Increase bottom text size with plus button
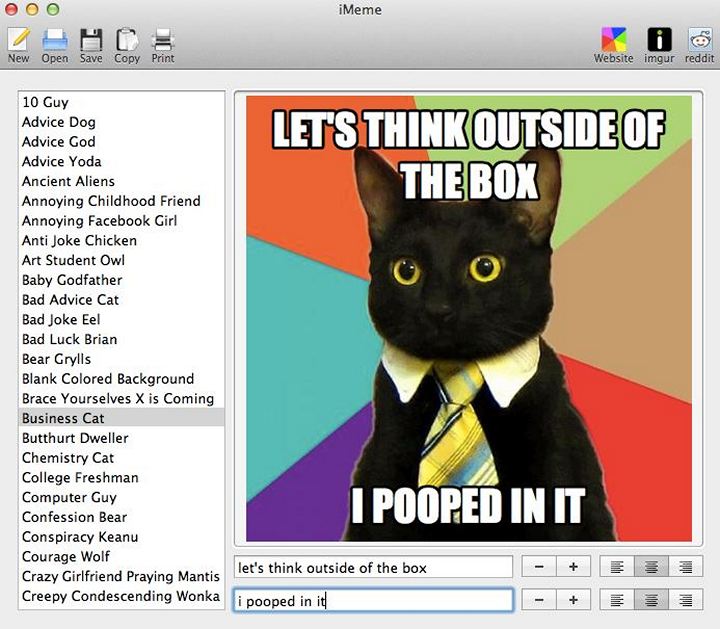The width and height of the screenshot is (720, 629). coord(573,600)
